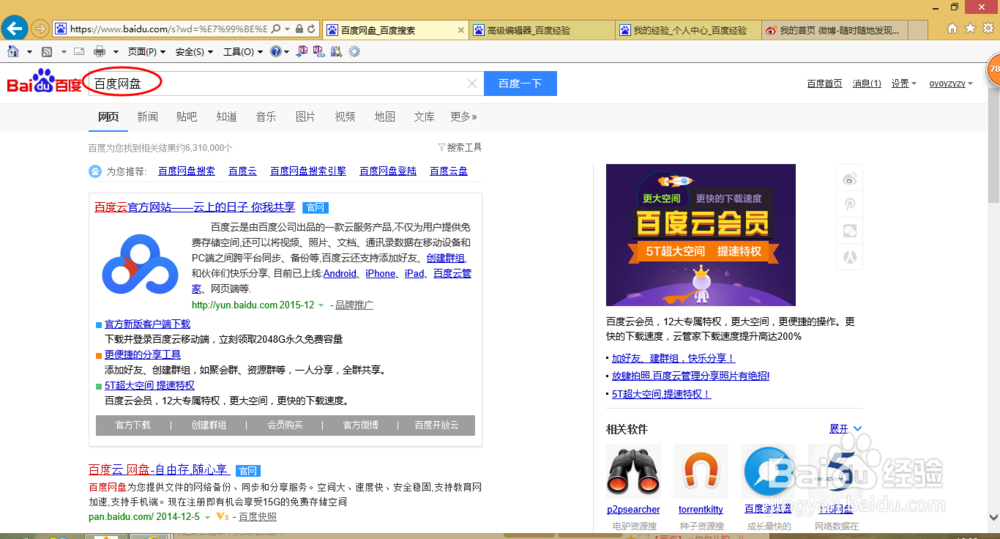Switch to the 我的首页 微博 browser tab
Screen dimensions: 1000x539
[x=834, y=30]
